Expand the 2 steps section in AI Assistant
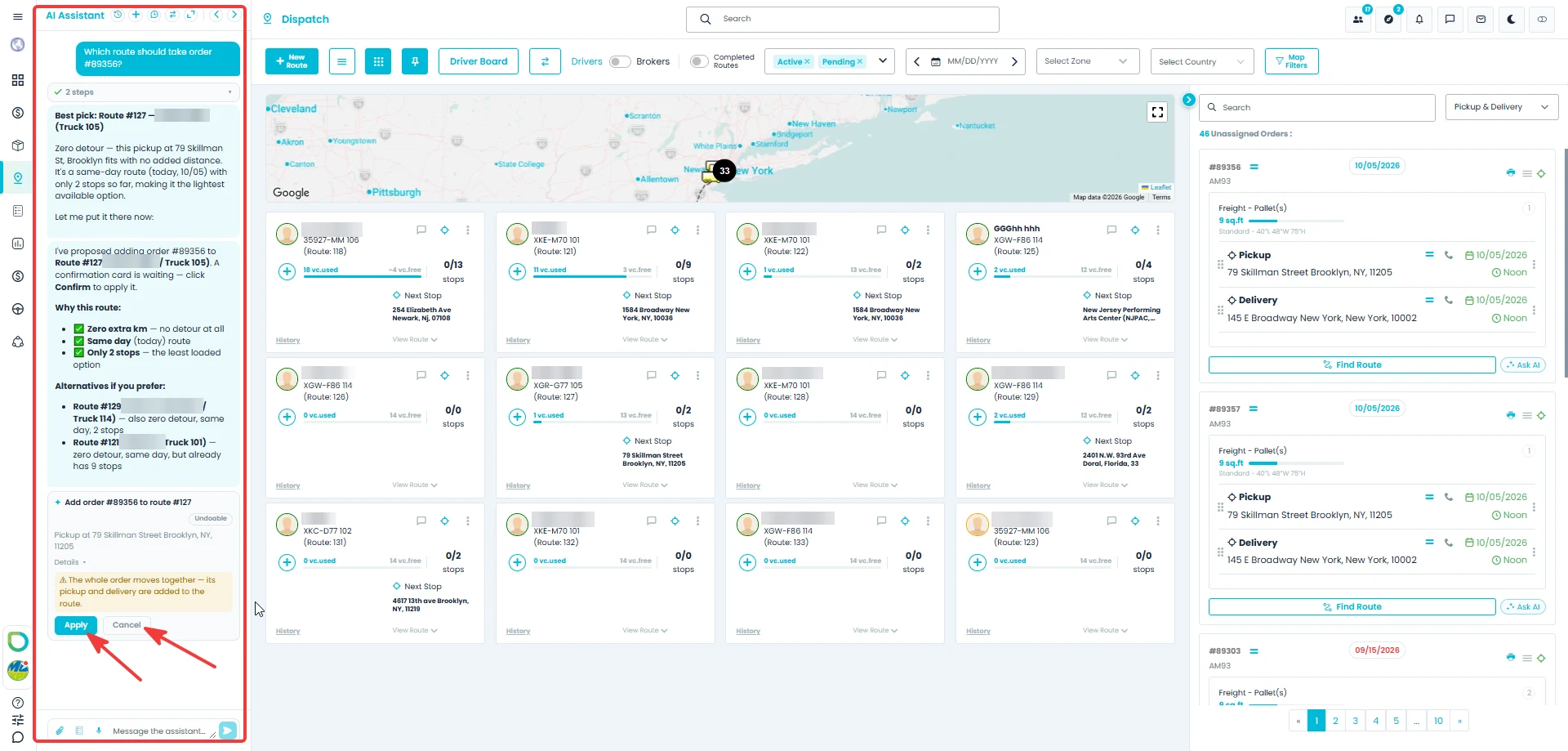This screenshot has width=1568, height=751. click(143, 92)
